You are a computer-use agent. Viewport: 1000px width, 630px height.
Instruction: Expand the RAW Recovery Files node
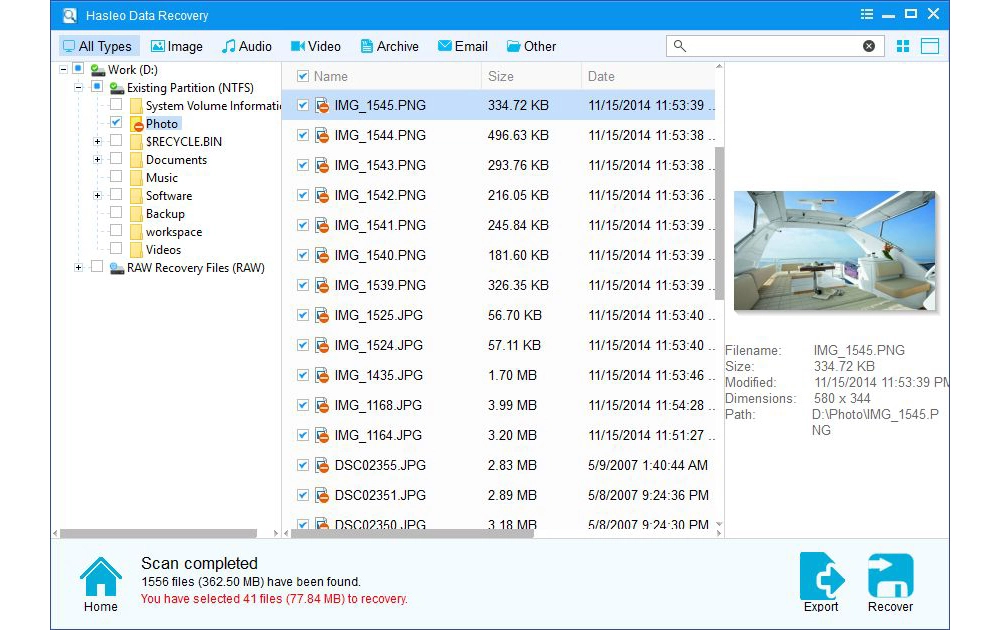[79, 268]
